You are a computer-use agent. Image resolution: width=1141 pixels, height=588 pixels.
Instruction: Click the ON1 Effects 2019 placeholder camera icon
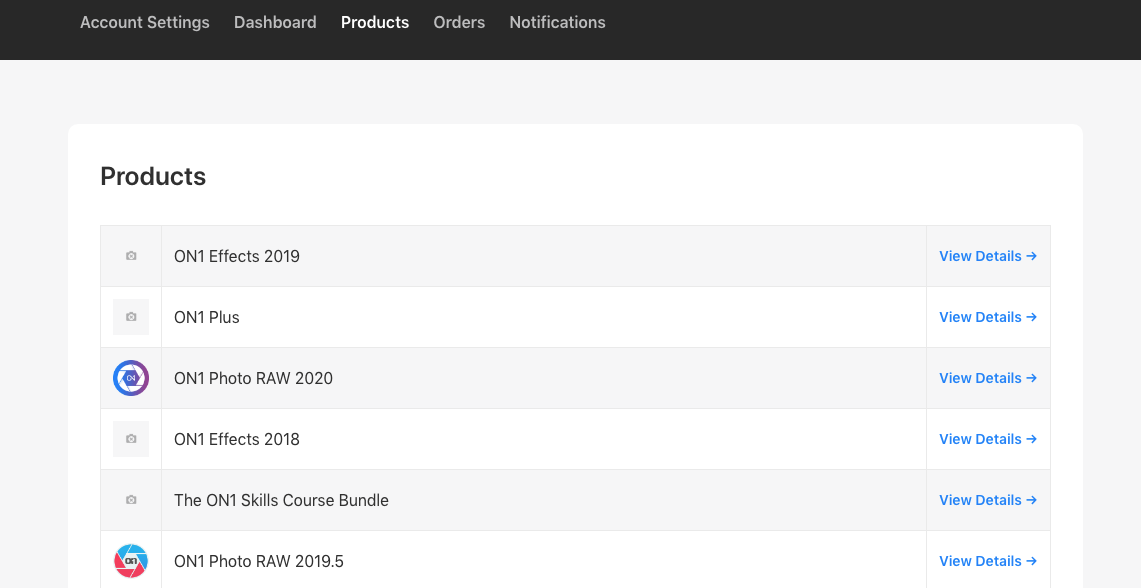pyautogui.click(x=131, y=256)
